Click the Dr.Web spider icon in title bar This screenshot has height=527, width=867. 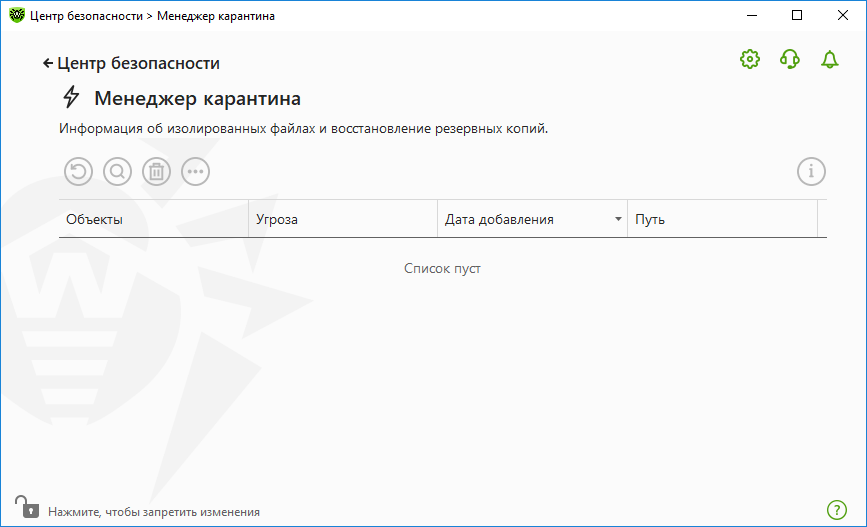coord(17,15)
